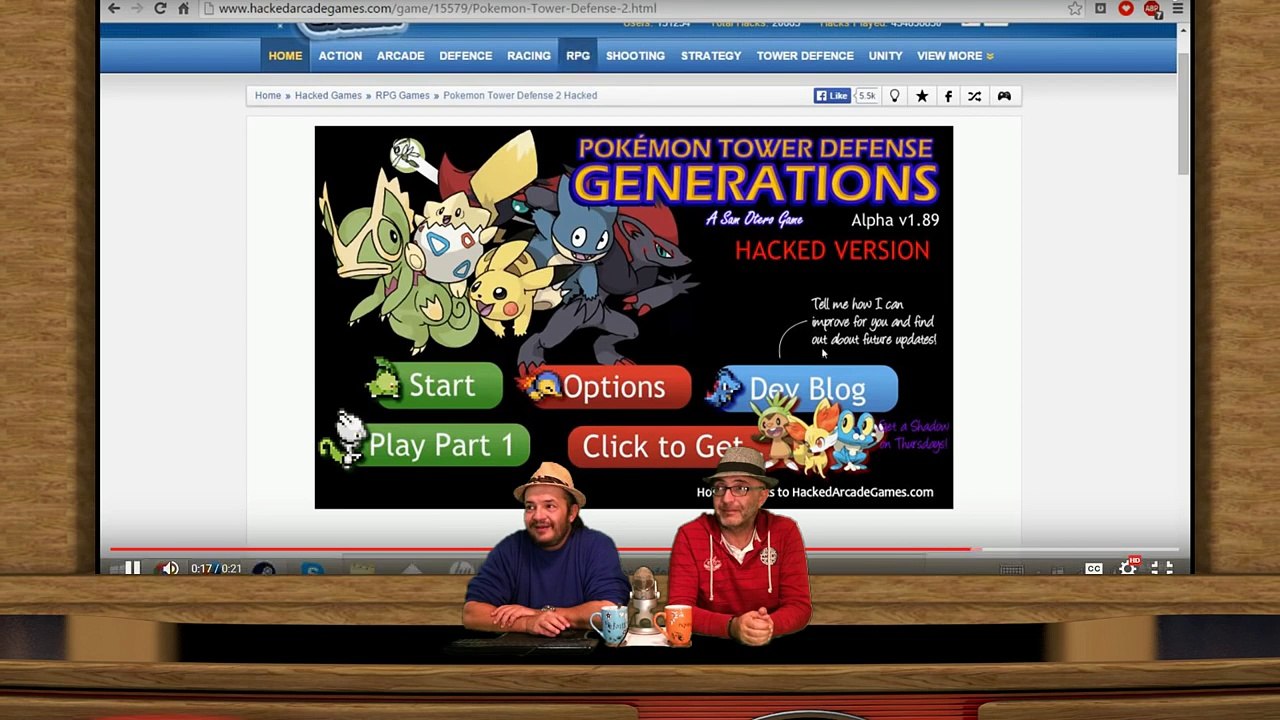
Task: Bookmark this page with star in address bar
Action: click(1075, 9)
